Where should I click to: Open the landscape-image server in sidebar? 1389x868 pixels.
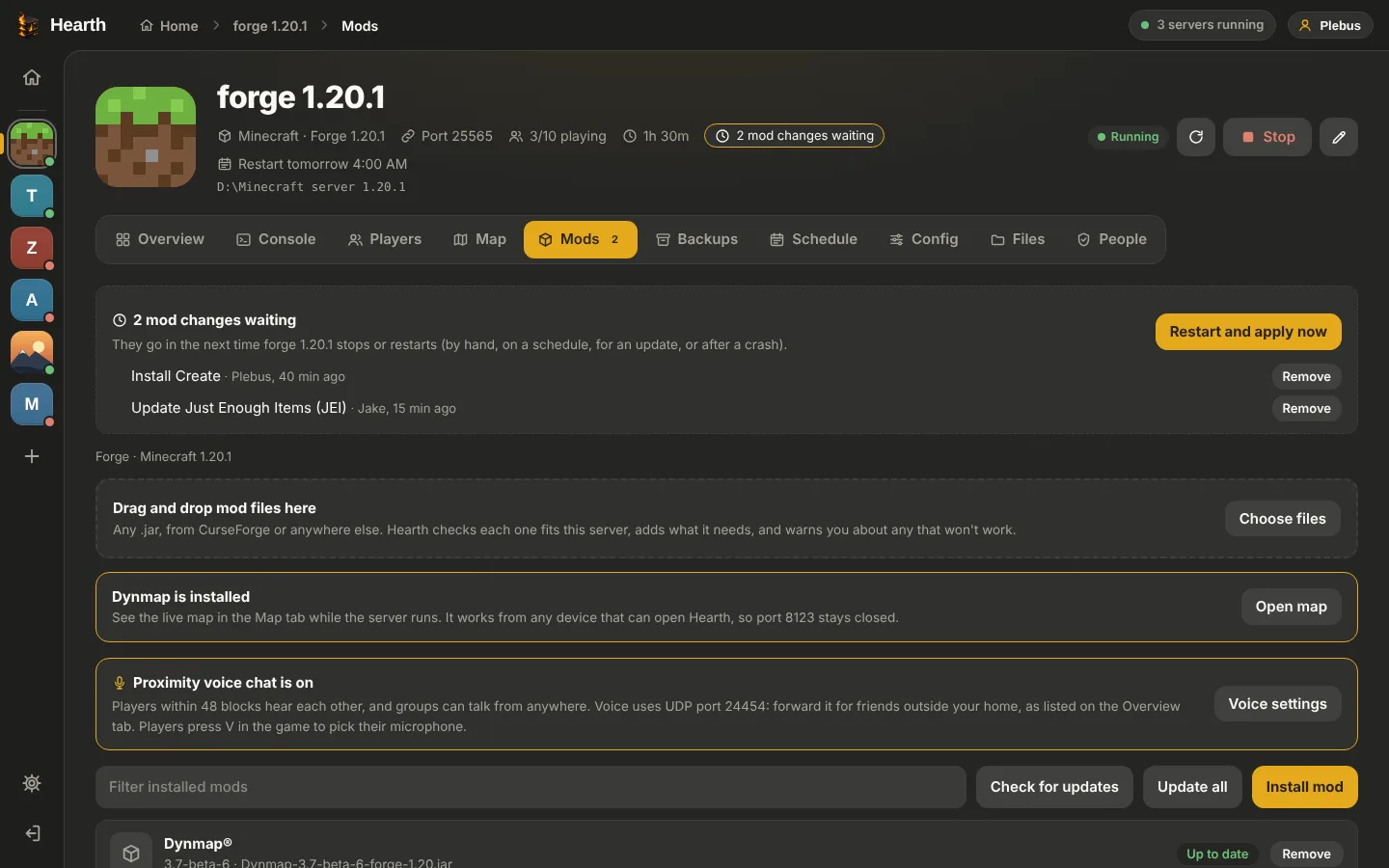[x=32, y=352]
